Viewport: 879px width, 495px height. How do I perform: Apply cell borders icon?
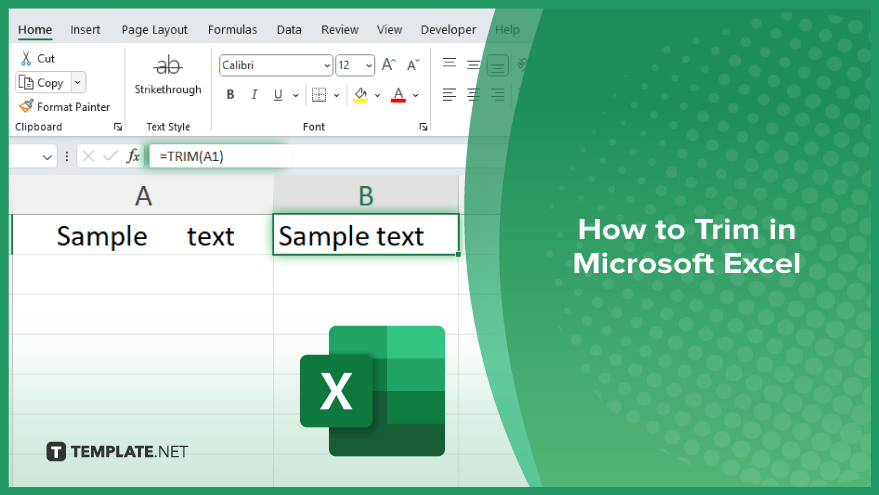[x=319, y=95]
